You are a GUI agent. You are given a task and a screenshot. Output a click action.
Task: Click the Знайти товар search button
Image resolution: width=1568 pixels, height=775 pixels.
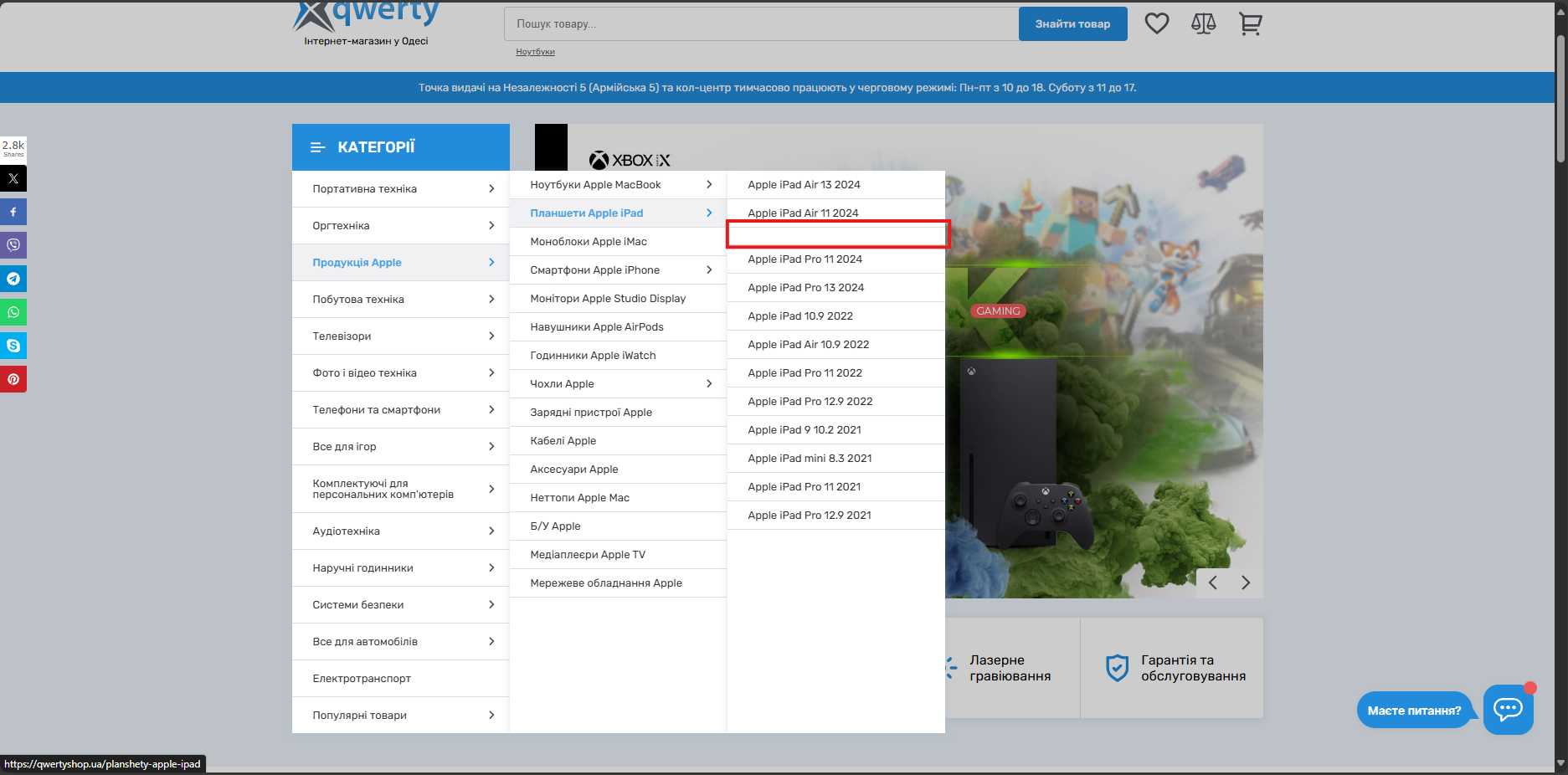(1072, 23)
